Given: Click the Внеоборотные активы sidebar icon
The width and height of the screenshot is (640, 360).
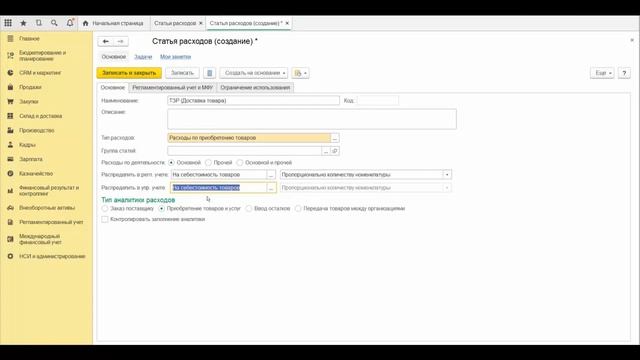Looking at the screenshot, I should pos(10,208).
